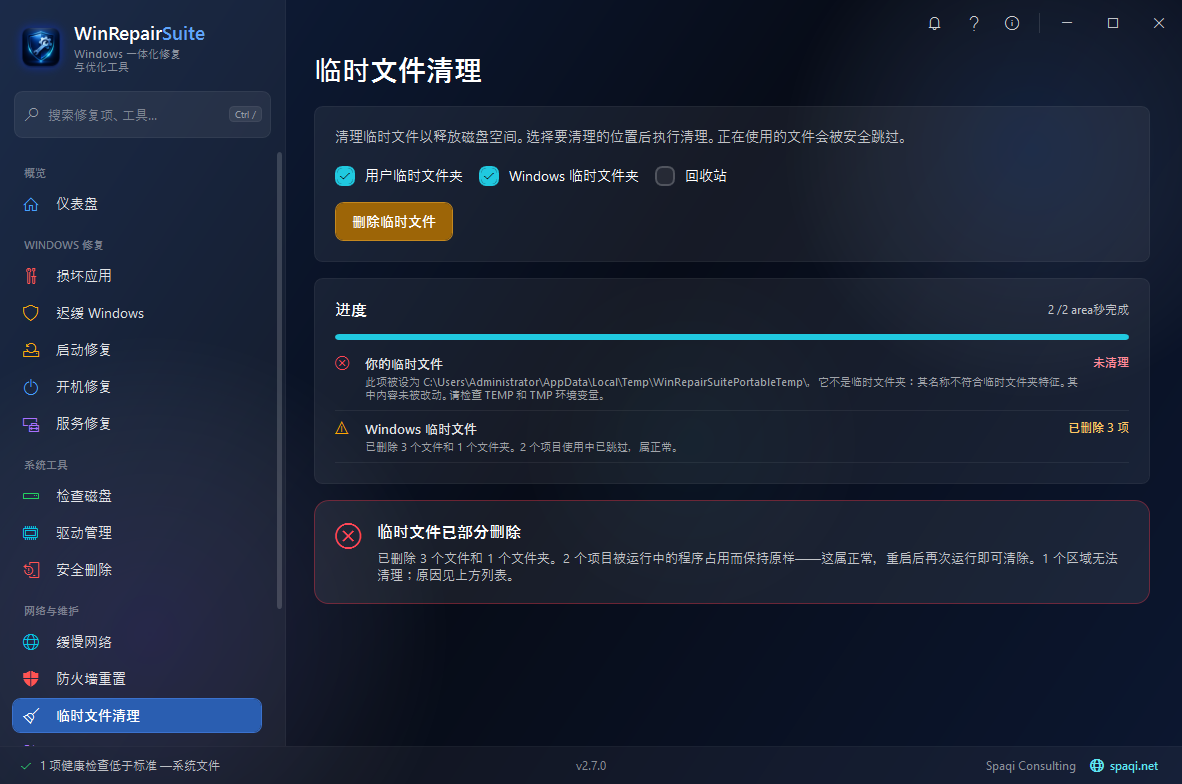
Task: Click the 检查磁盘 drive icon
Action: (31, 496)
